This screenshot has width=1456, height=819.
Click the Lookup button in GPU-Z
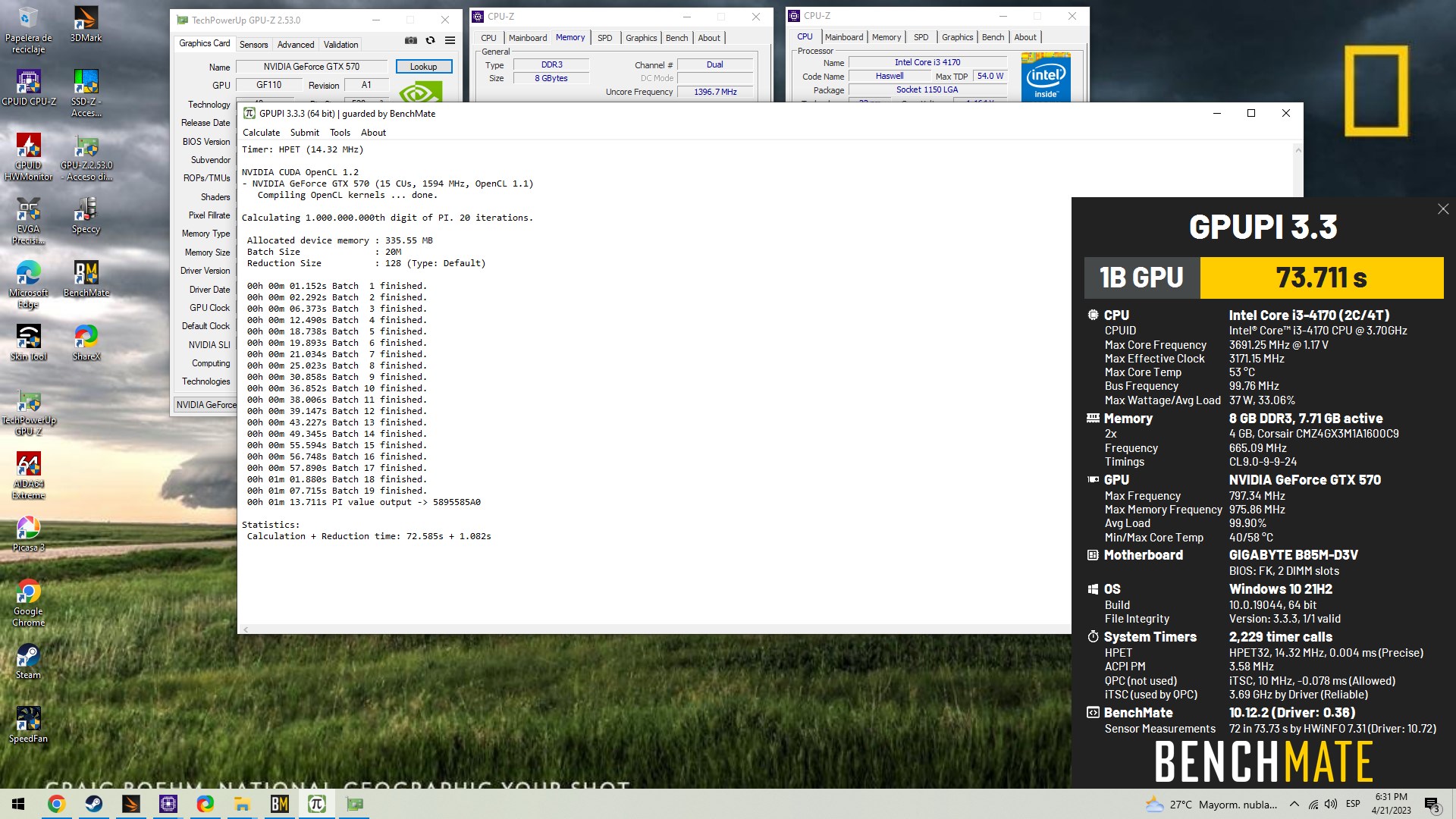coord(423,67)
